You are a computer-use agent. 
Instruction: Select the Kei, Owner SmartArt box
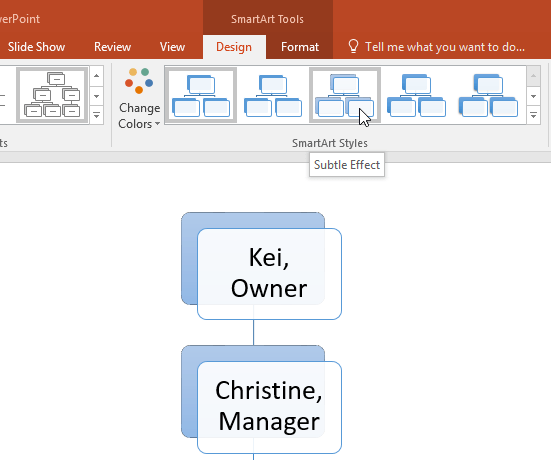coord(269,274)
